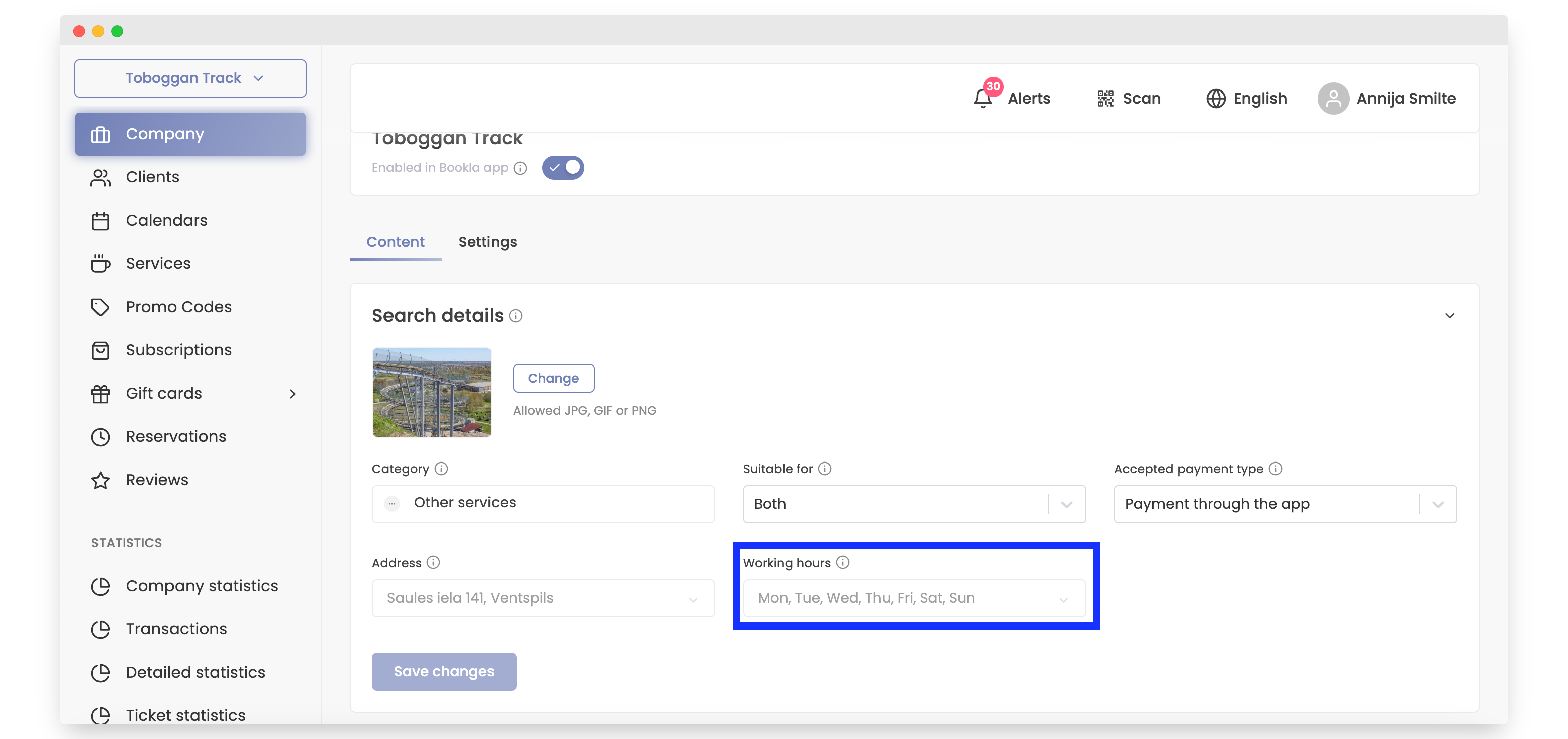The height and width of the screenshot is (739, 1568).
Task: Click info icon next to Search details
Action: click(516, 315)
